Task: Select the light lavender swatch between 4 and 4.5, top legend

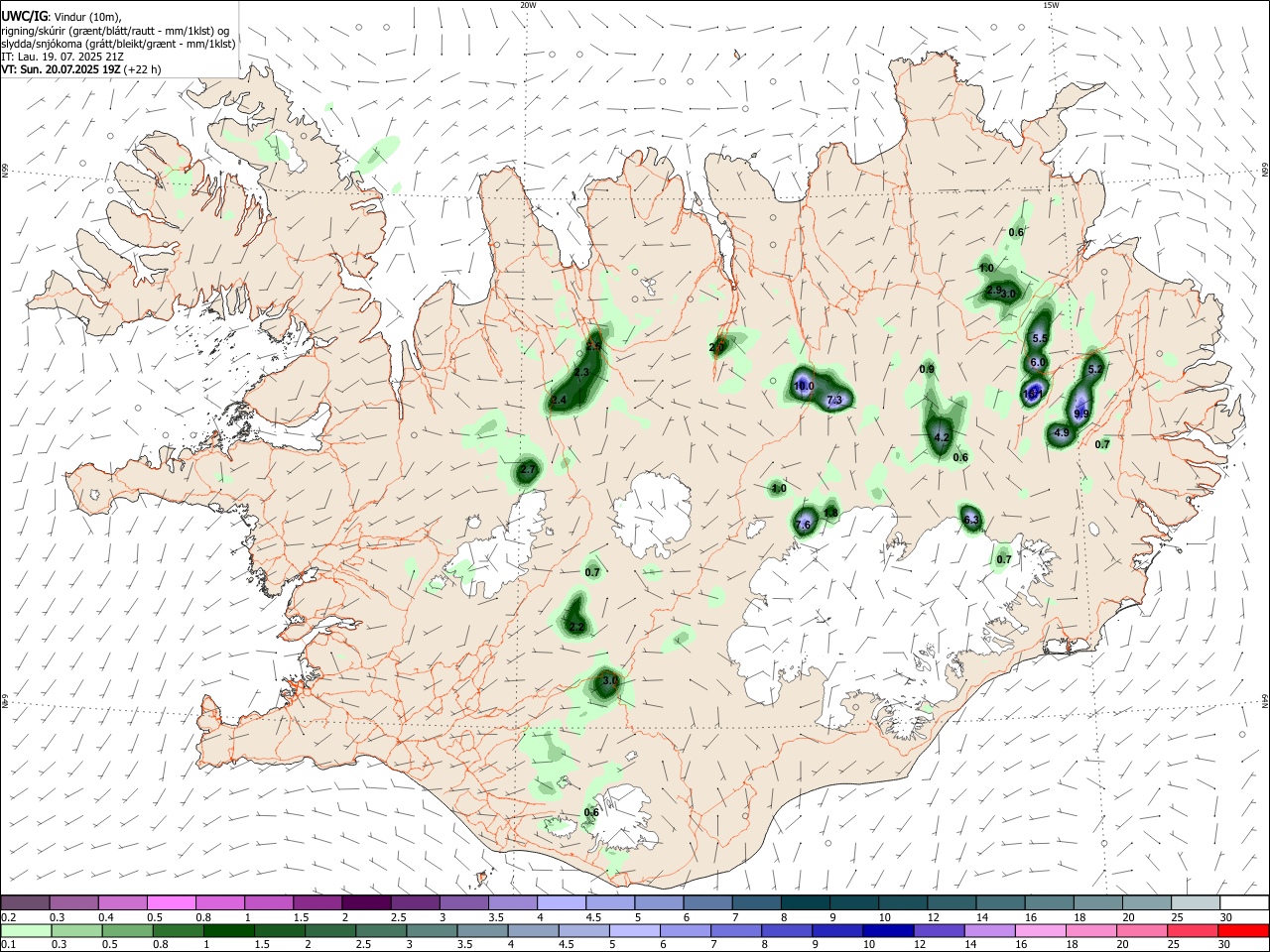Action: pyautogui.click(x=562, y=902)
